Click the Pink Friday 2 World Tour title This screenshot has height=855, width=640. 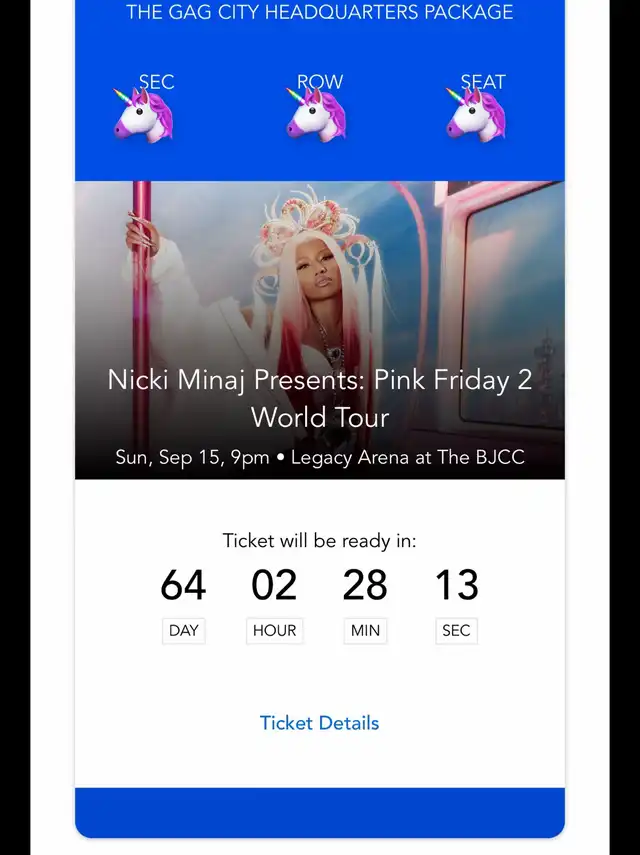click(x=319, y=398)
